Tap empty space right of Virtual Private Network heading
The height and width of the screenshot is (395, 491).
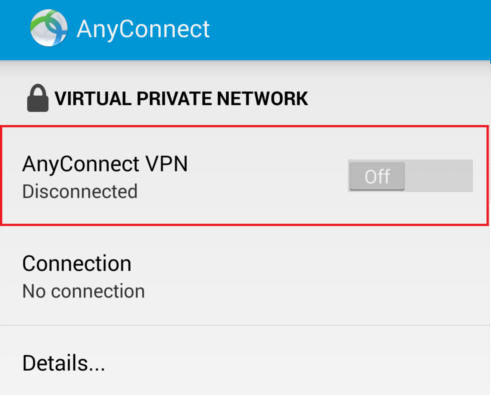pos(397,99)
